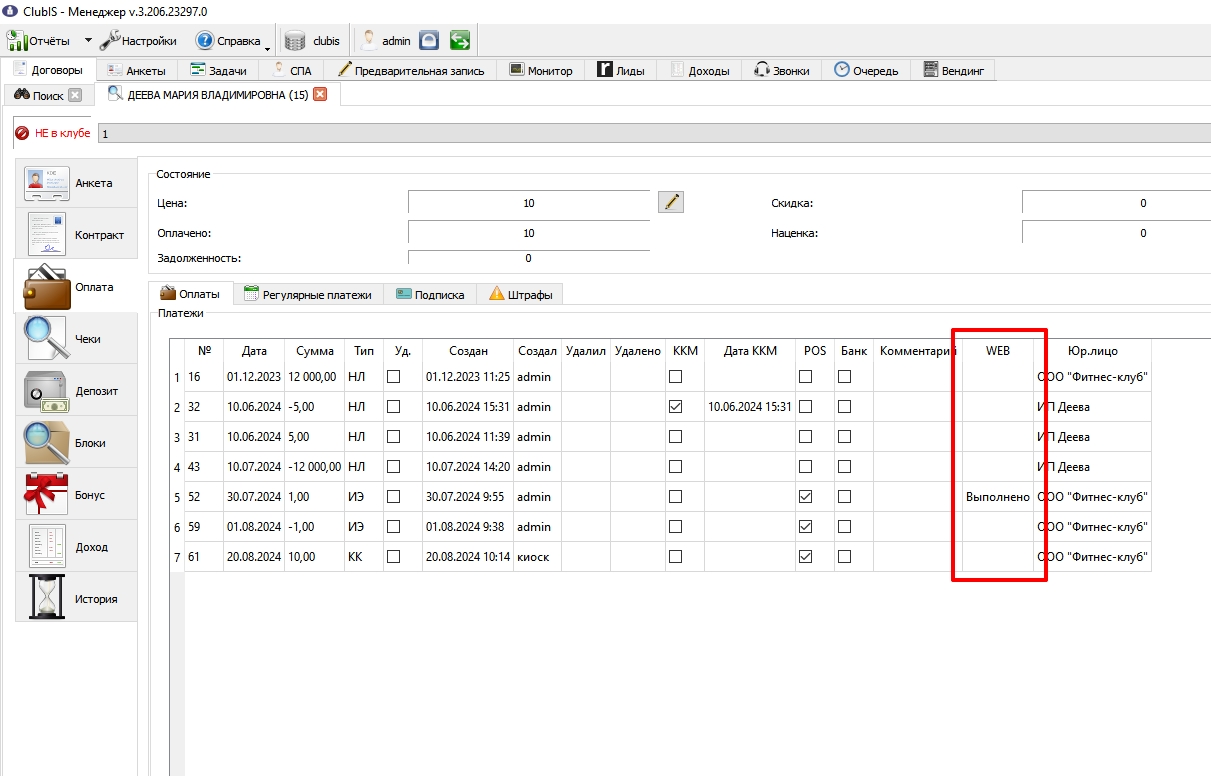This screenshot has width=1211, height=776.
Task: Switch to the Задачи tab
Action: [x=219, y=71]
